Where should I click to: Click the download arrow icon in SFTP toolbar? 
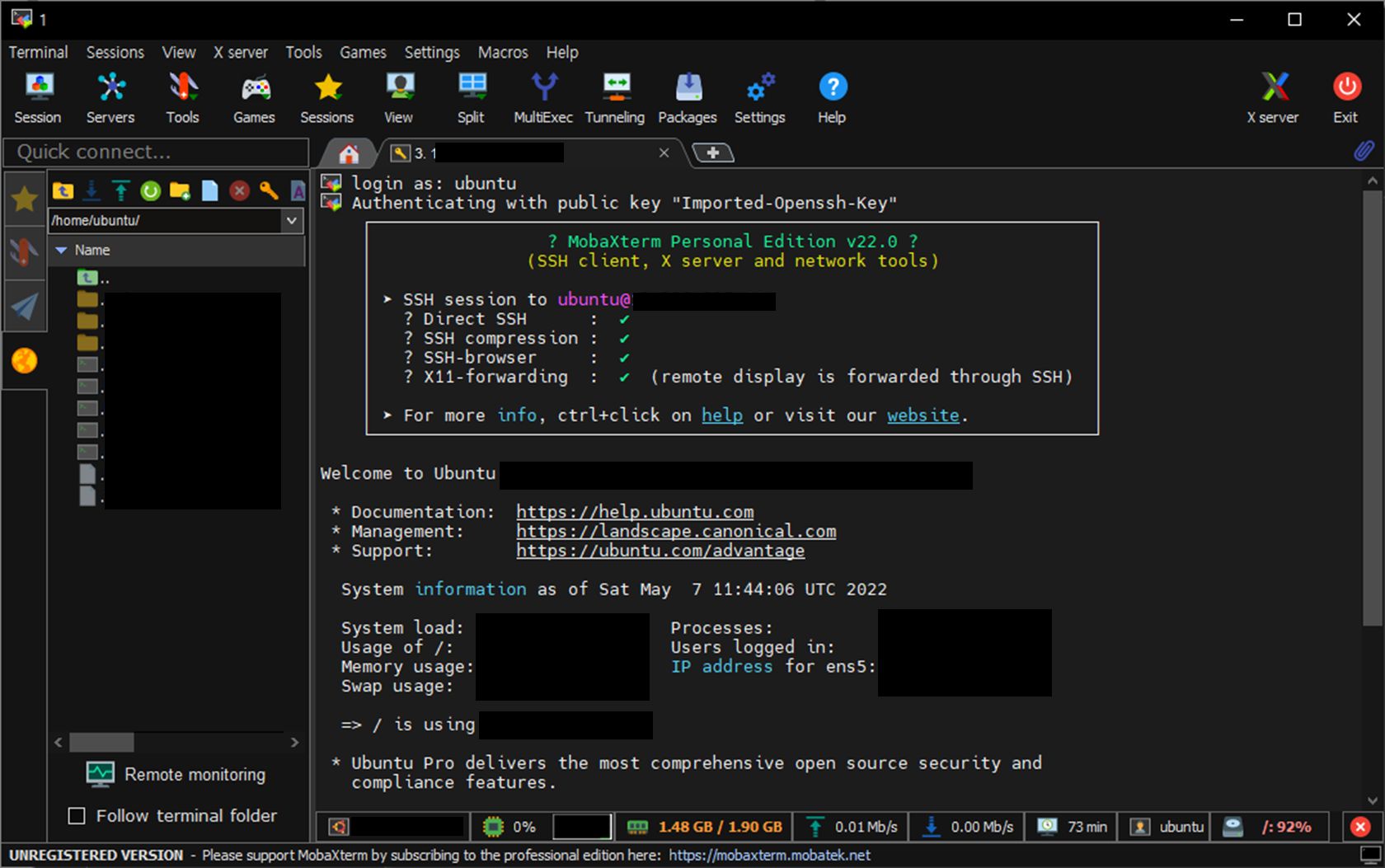92,191
